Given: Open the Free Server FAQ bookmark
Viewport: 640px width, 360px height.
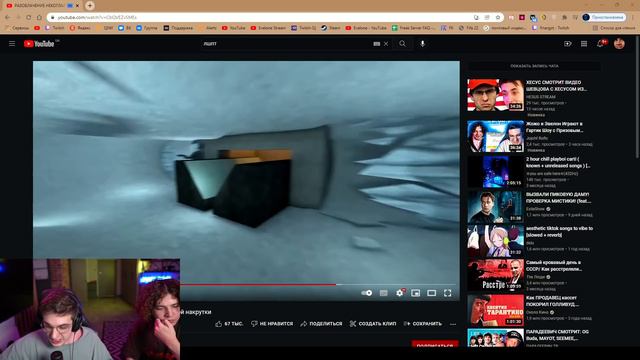Looking at the screenshot, I should [413, 28].
